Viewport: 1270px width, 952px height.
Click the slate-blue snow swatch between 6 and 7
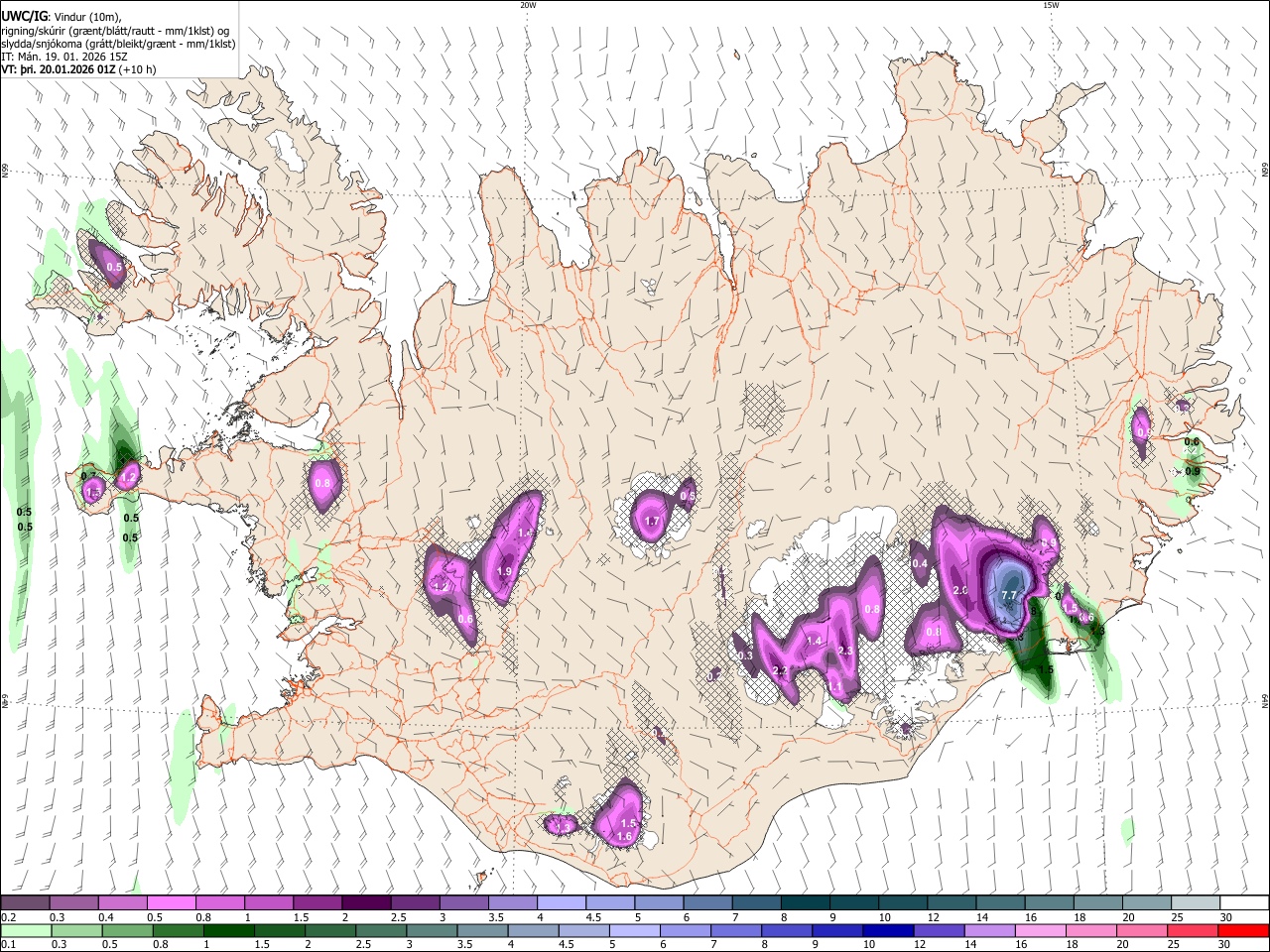(x=707, y=902)
